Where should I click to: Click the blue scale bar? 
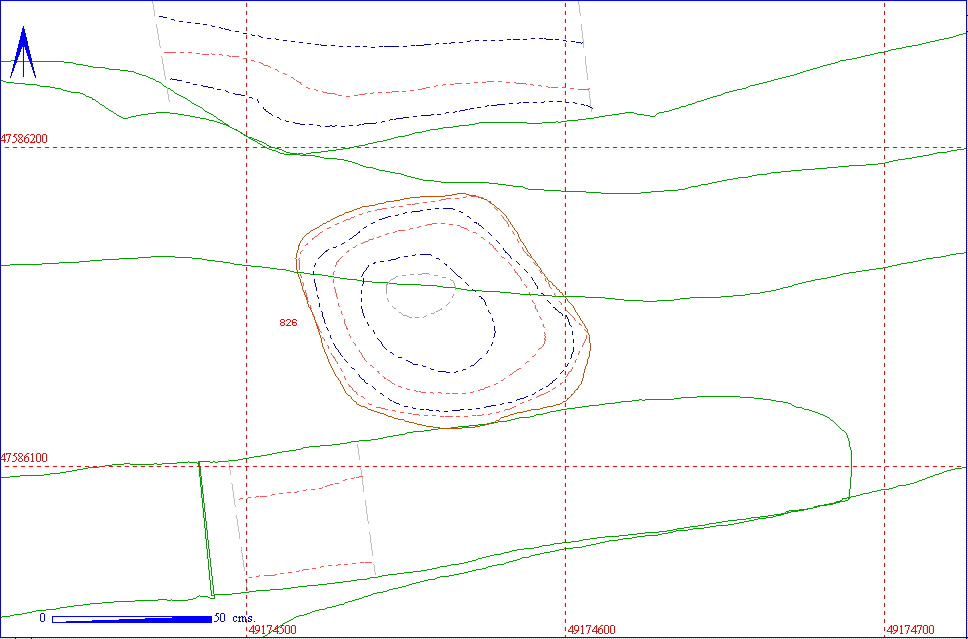132,619
